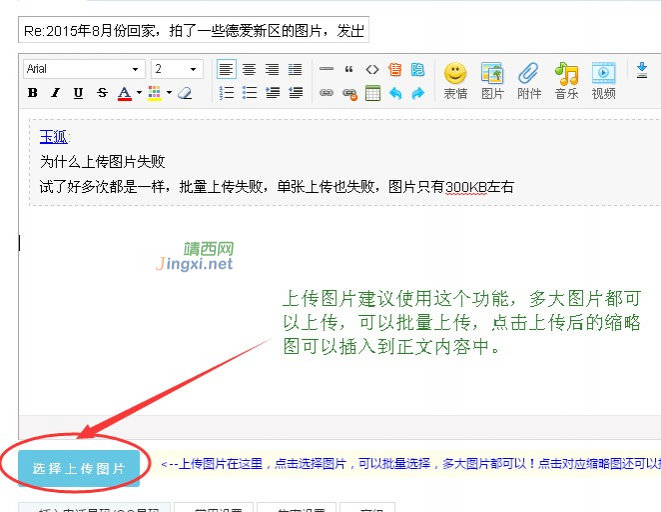Screen dimensions: 661x512
Task: Center align the text
Action: pos(249,69)
